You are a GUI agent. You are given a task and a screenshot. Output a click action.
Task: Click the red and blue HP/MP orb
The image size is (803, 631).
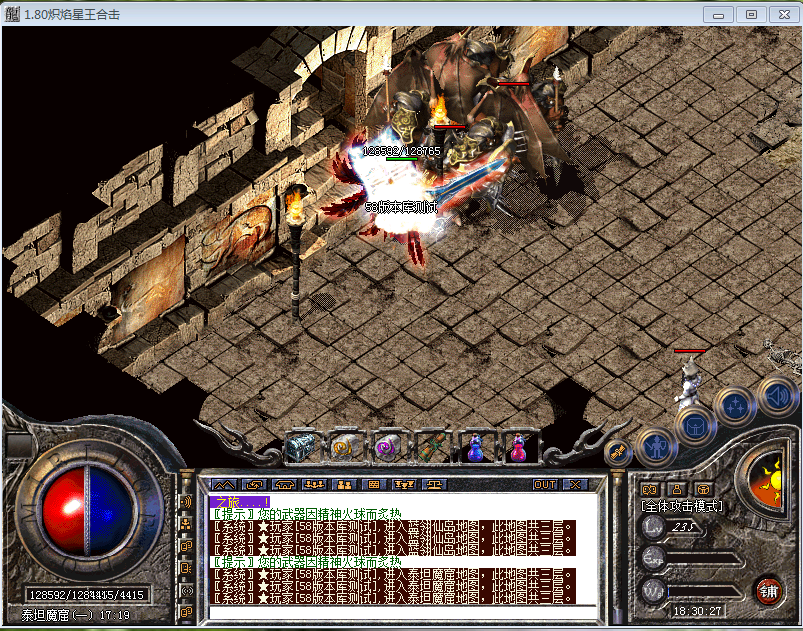[x=88, y=512]
